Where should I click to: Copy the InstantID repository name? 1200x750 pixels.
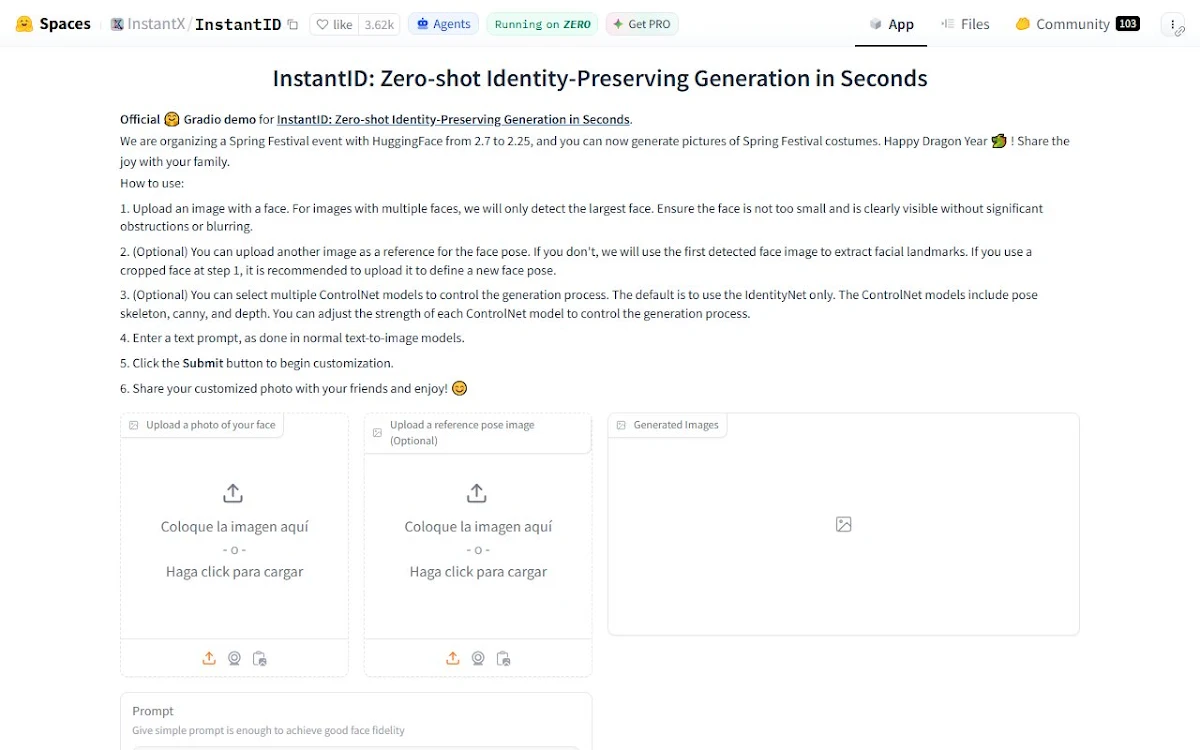pos(292,24)
